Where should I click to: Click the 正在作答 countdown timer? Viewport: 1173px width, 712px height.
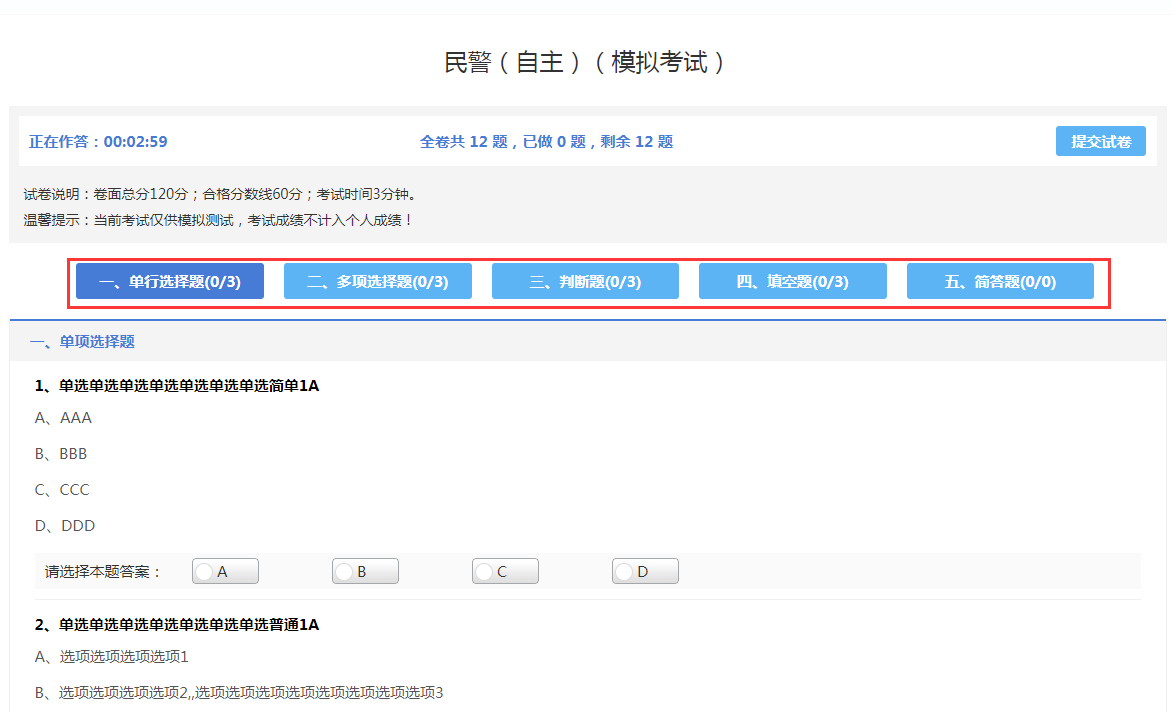point(98,142)
